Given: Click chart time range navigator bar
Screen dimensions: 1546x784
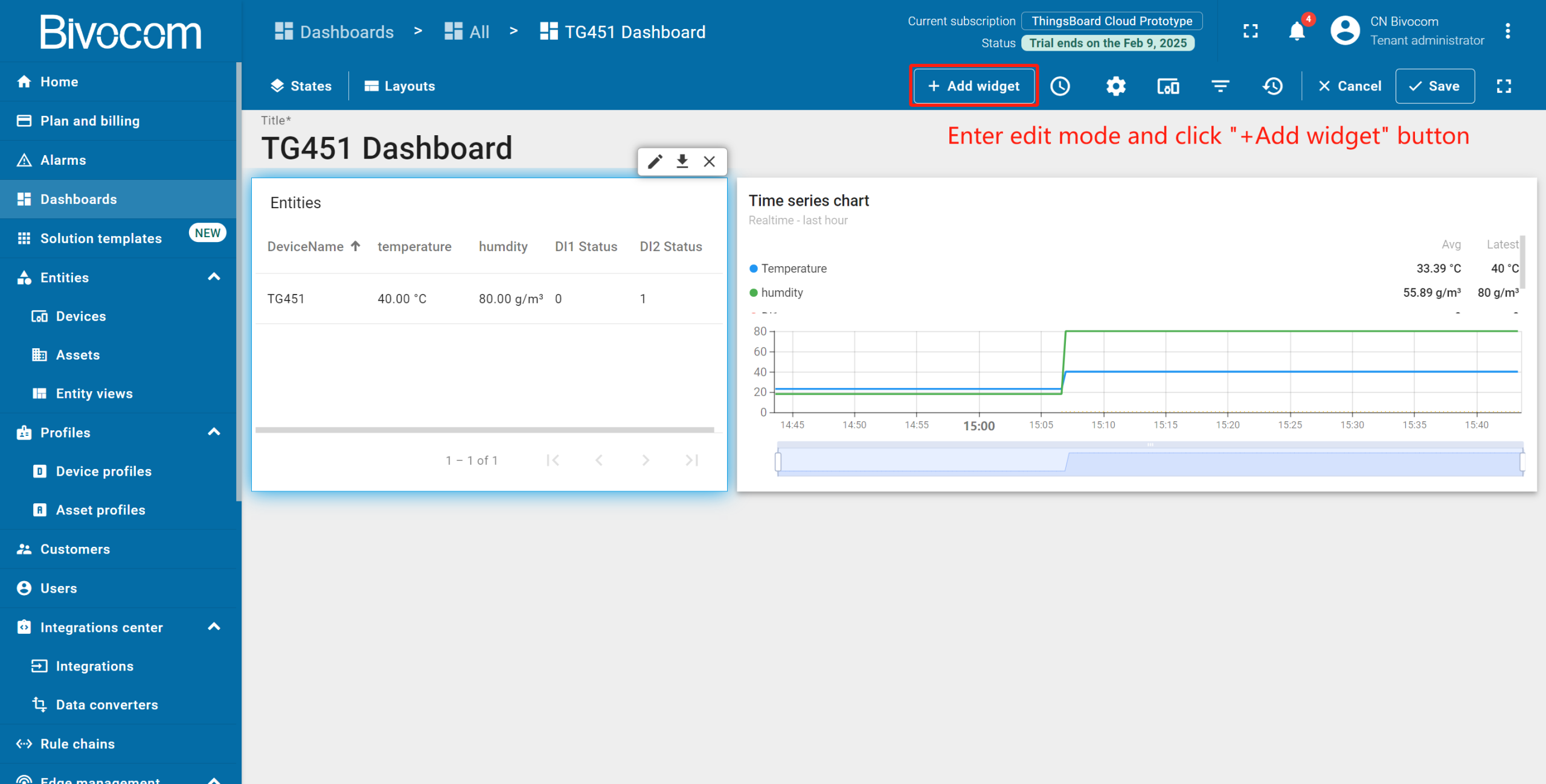Looking at the screenshot, I should [1149, 463].
